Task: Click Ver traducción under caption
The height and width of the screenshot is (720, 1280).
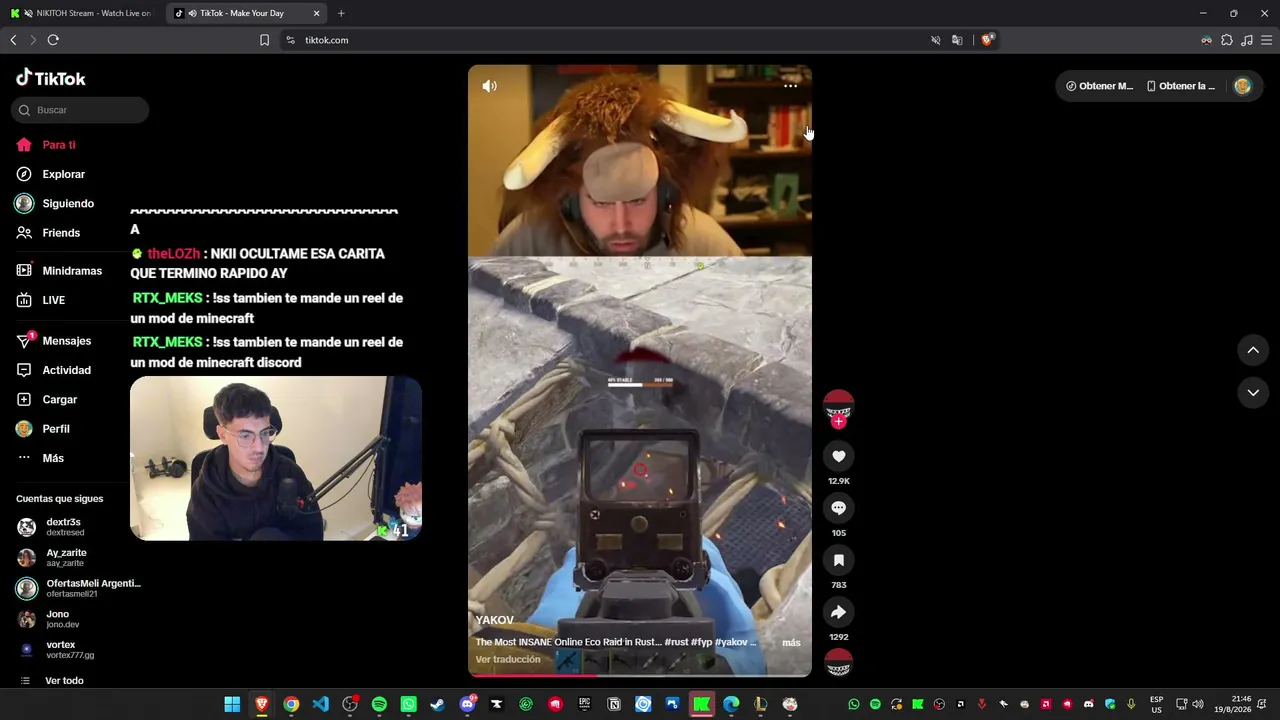Action: tap(508, 660)
